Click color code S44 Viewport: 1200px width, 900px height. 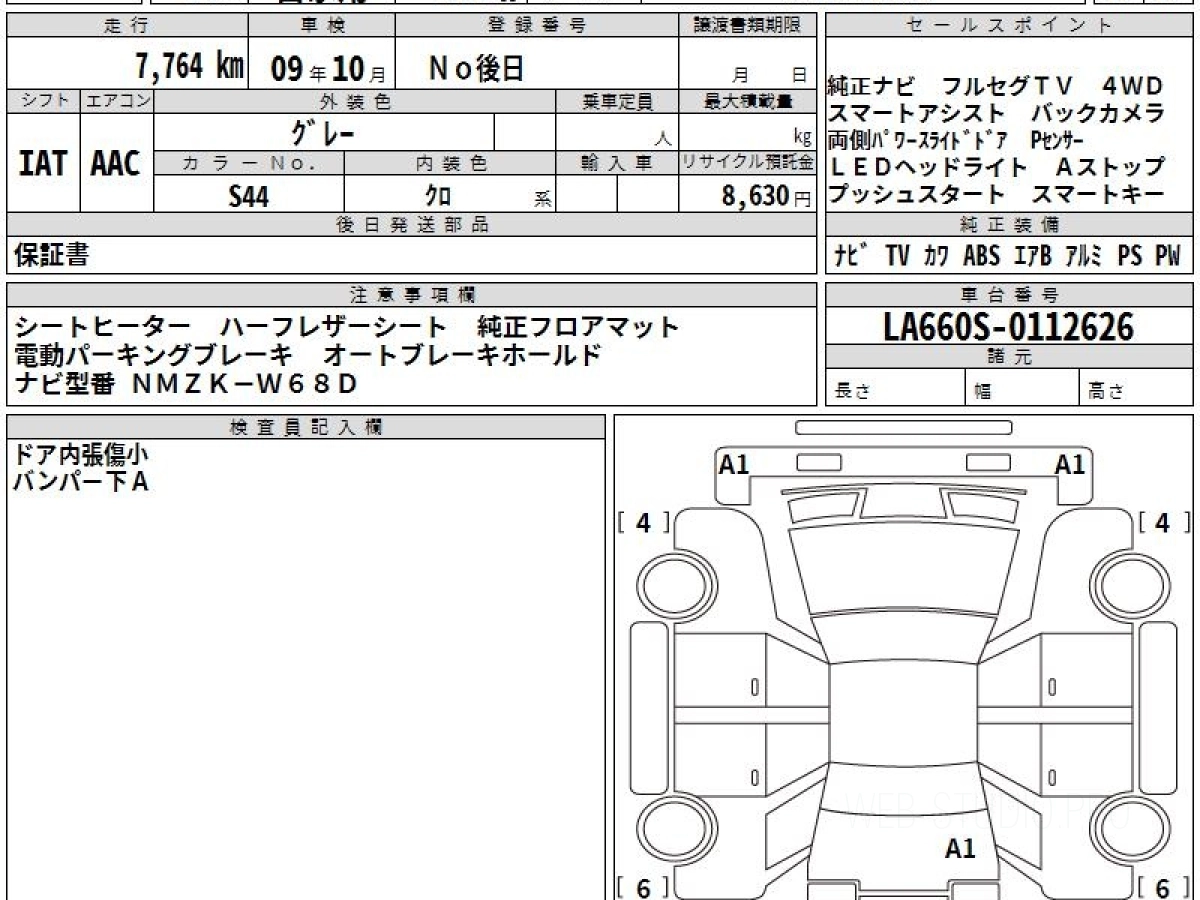click(x=249, y=196)
